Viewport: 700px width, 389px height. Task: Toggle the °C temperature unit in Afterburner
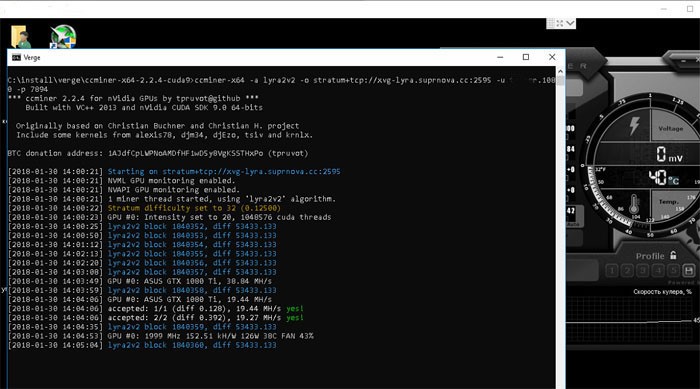[x=674, y=180]
